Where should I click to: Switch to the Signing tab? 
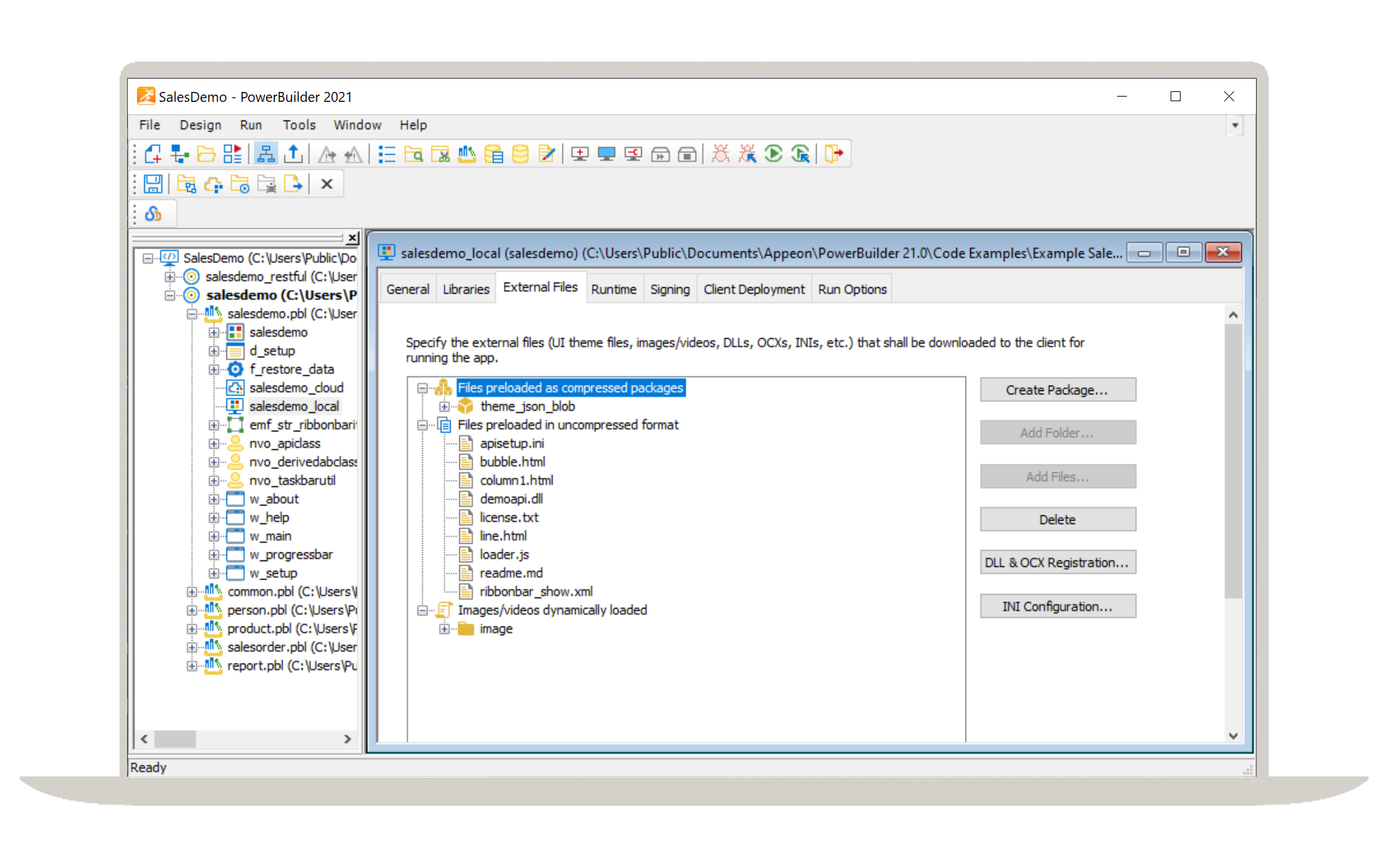pos(670,289)
